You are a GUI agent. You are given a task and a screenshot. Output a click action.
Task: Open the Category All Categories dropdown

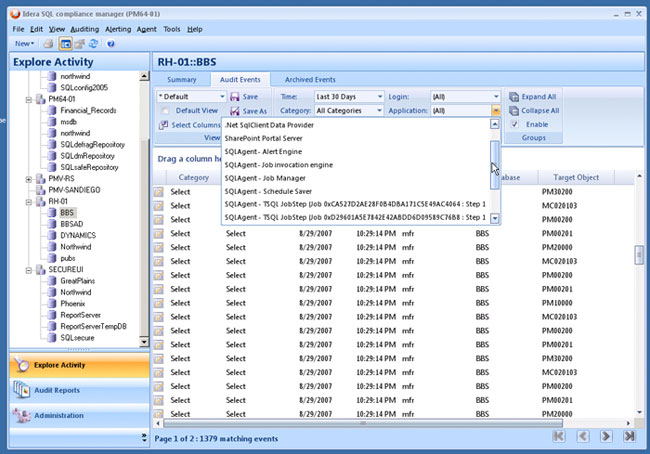tap(379, 111)
